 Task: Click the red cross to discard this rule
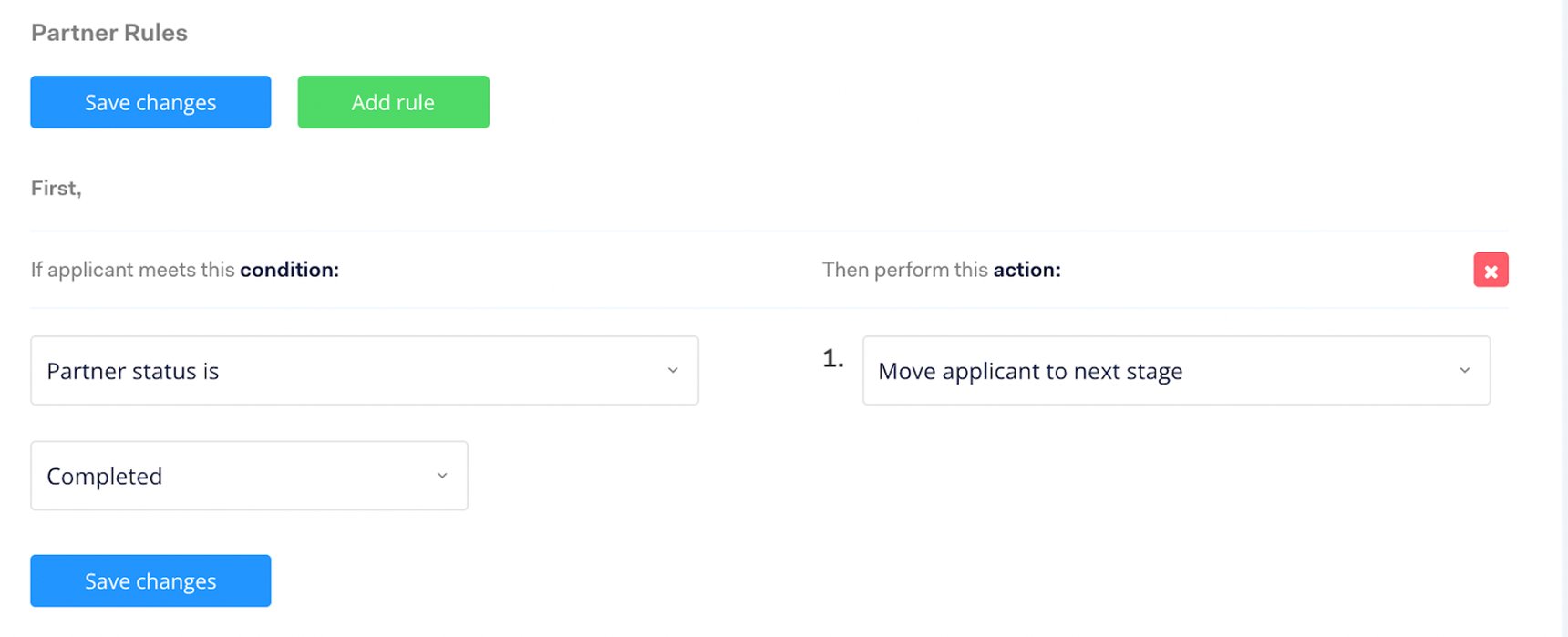click(x=1491, y=270)
